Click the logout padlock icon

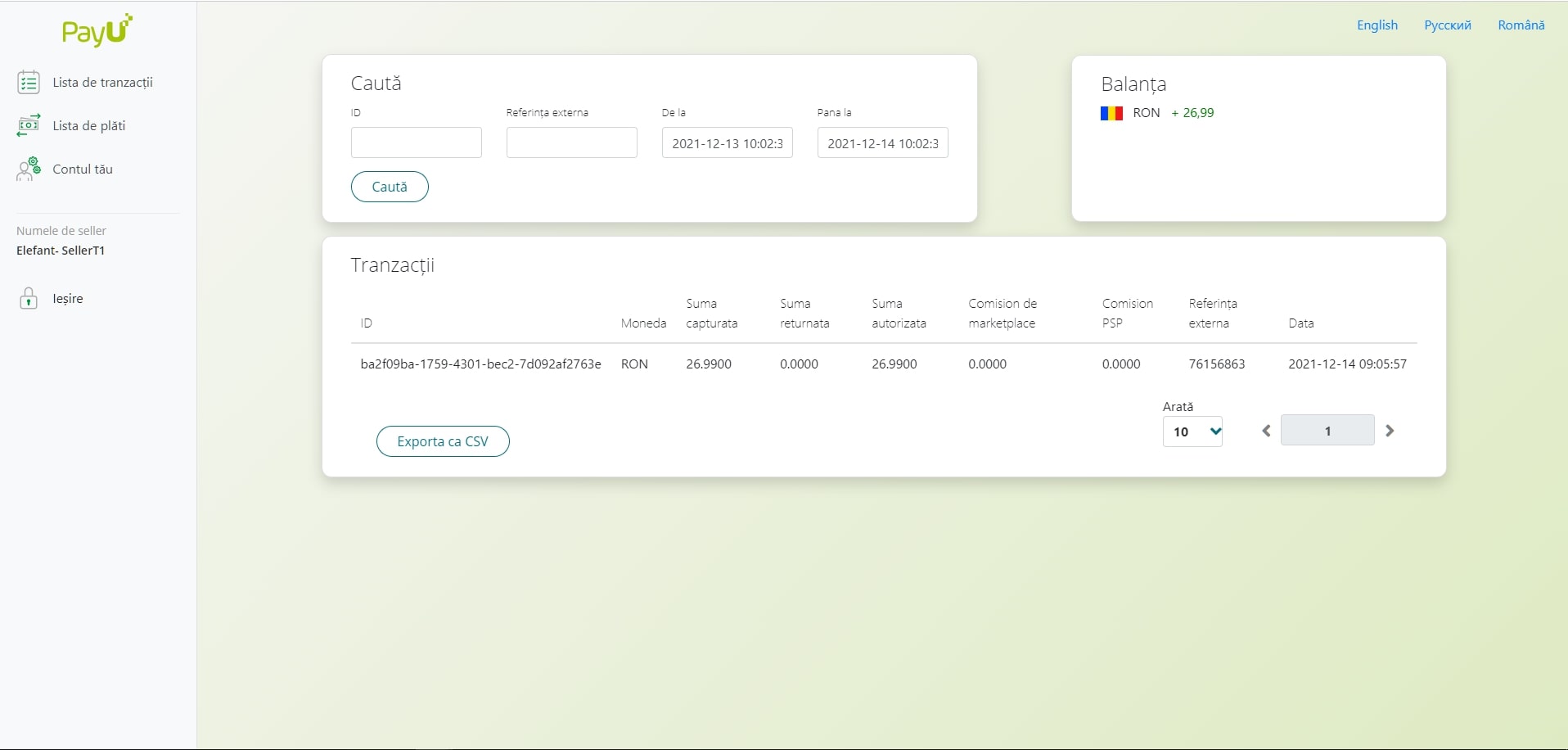coord(29,298)
